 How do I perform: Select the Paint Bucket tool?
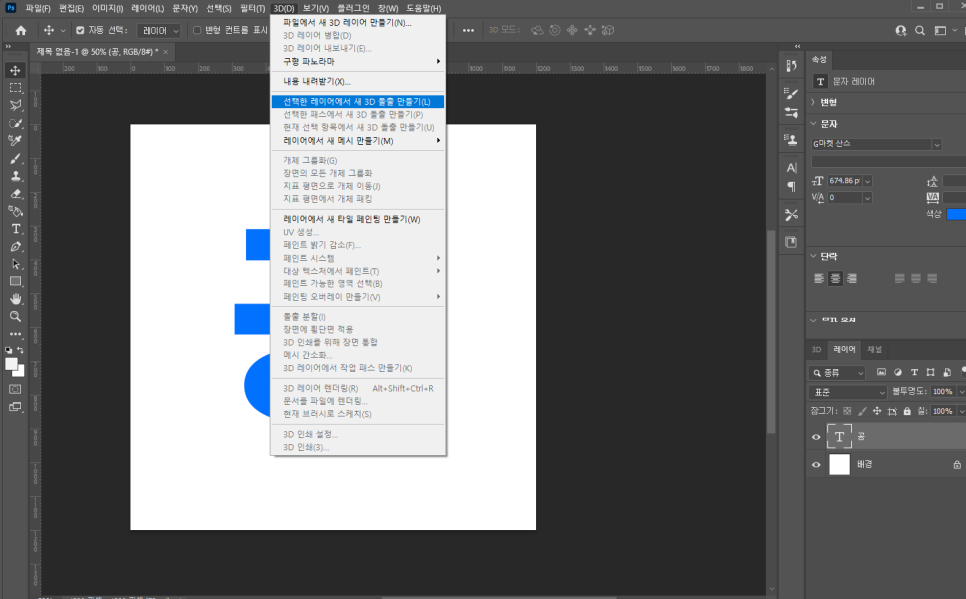(15, 211)
